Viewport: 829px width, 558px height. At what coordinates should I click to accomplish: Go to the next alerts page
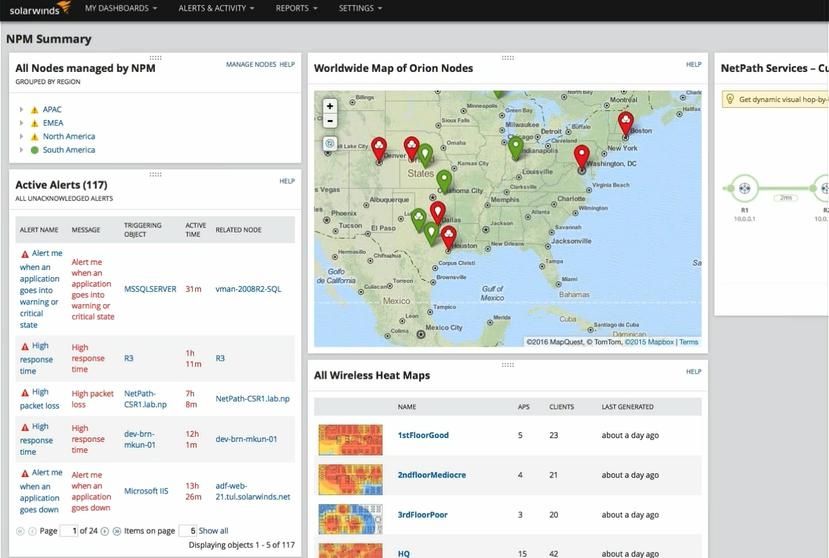click(105, 531)
